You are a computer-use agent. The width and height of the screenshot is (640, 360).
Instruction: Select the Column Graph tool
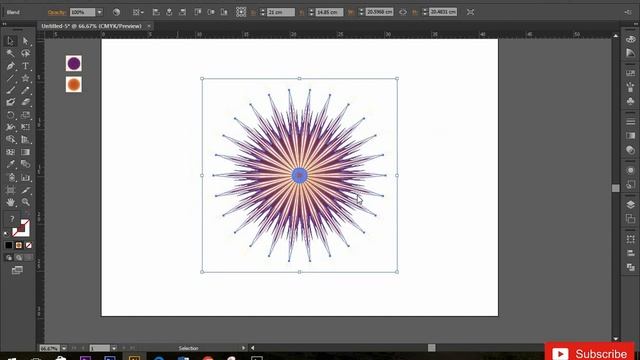pyautogui.click(x=25, y=178)
